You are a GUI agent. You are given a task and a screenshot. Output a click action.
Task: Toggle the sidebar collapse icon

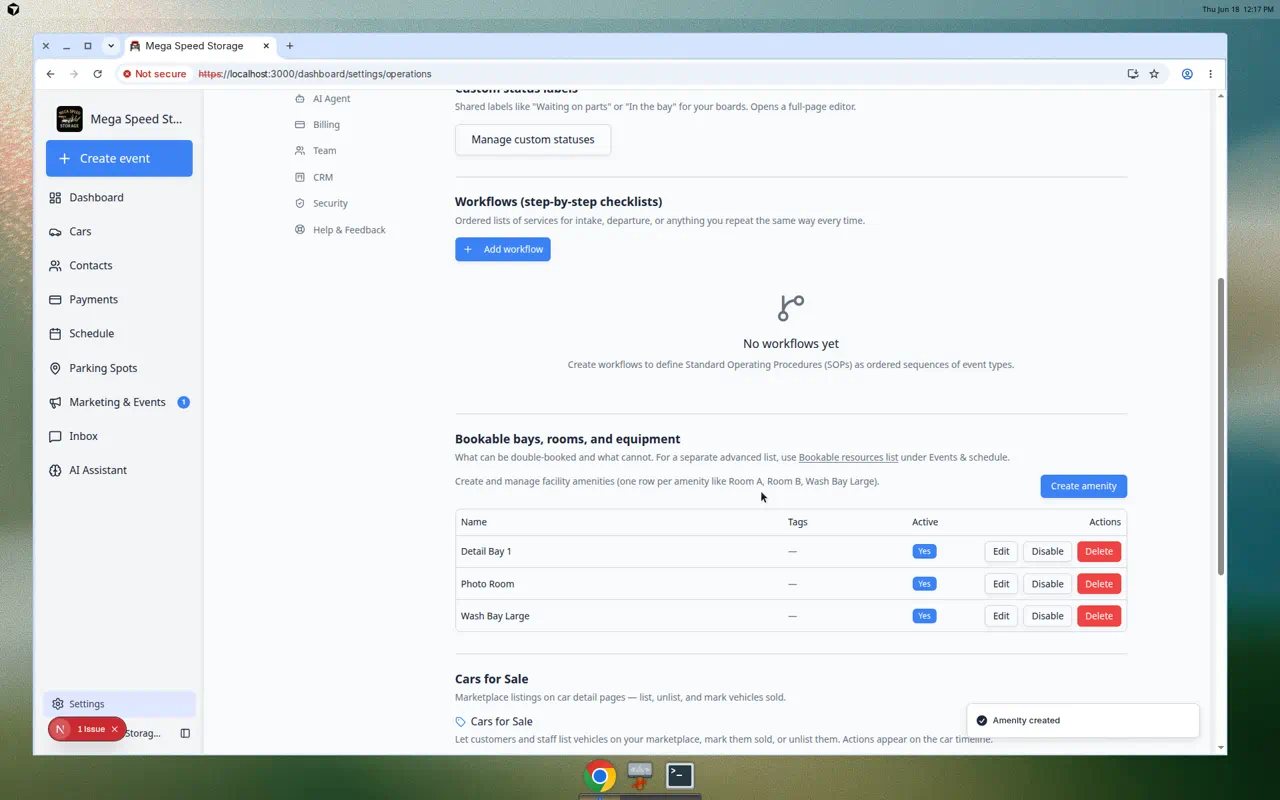pyautogui.click(x=185, y=733)
